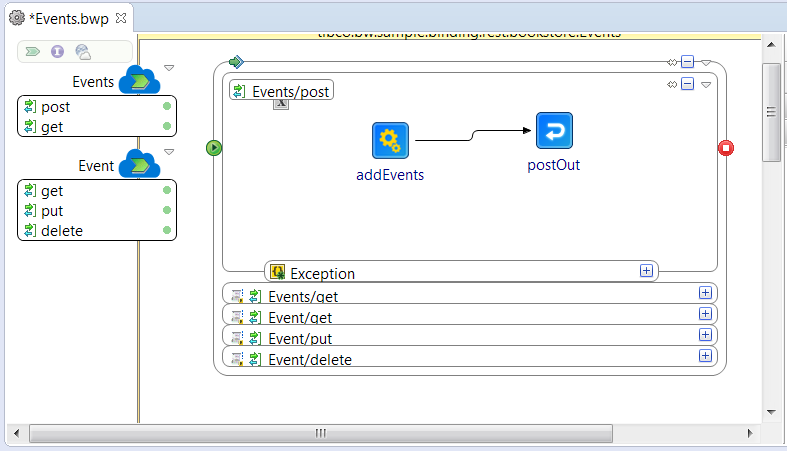Select the Events/get handler row

pos(470,294)
